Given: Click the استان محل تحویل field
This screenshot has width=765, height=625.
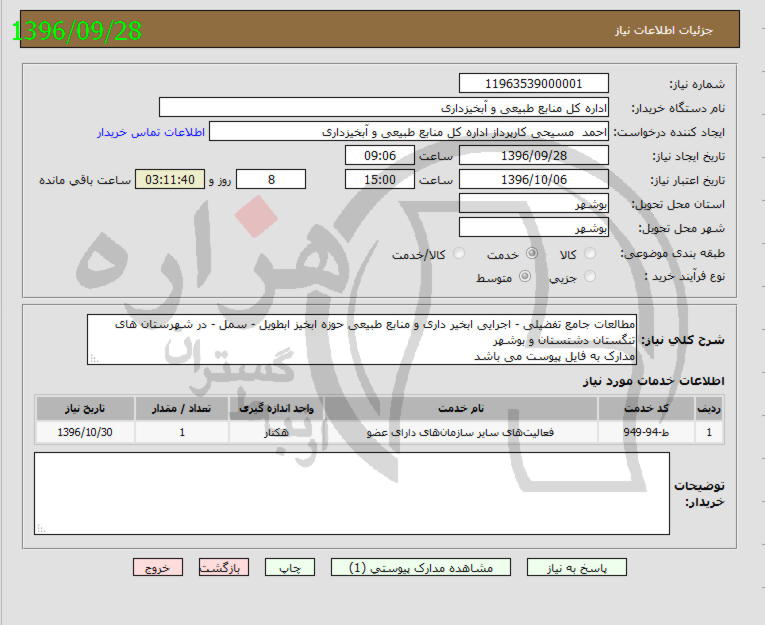Looking at the screenshot, I should coord(534,203).
